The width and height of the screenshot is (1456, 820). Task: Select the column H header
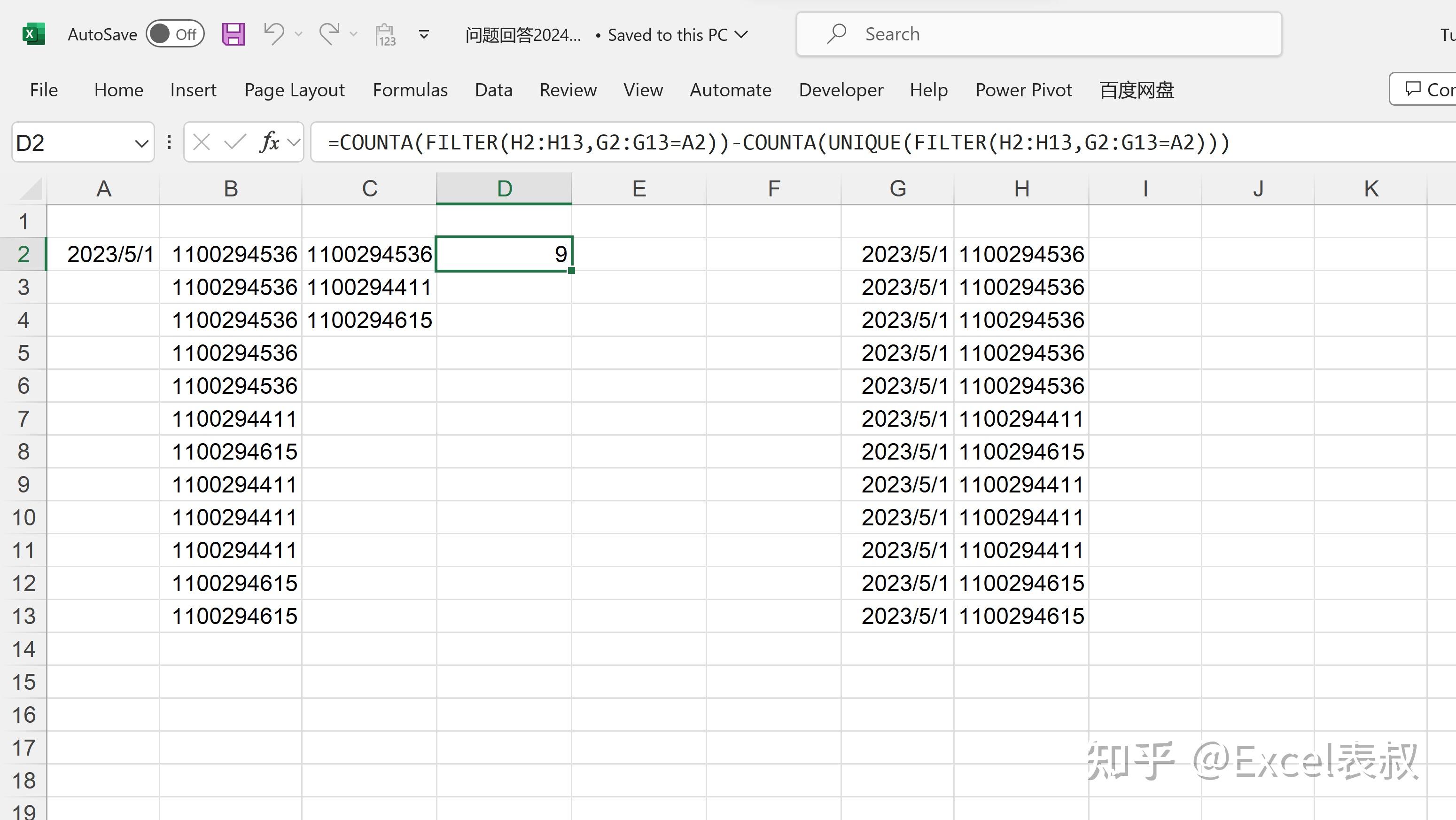pos(1021,189)
